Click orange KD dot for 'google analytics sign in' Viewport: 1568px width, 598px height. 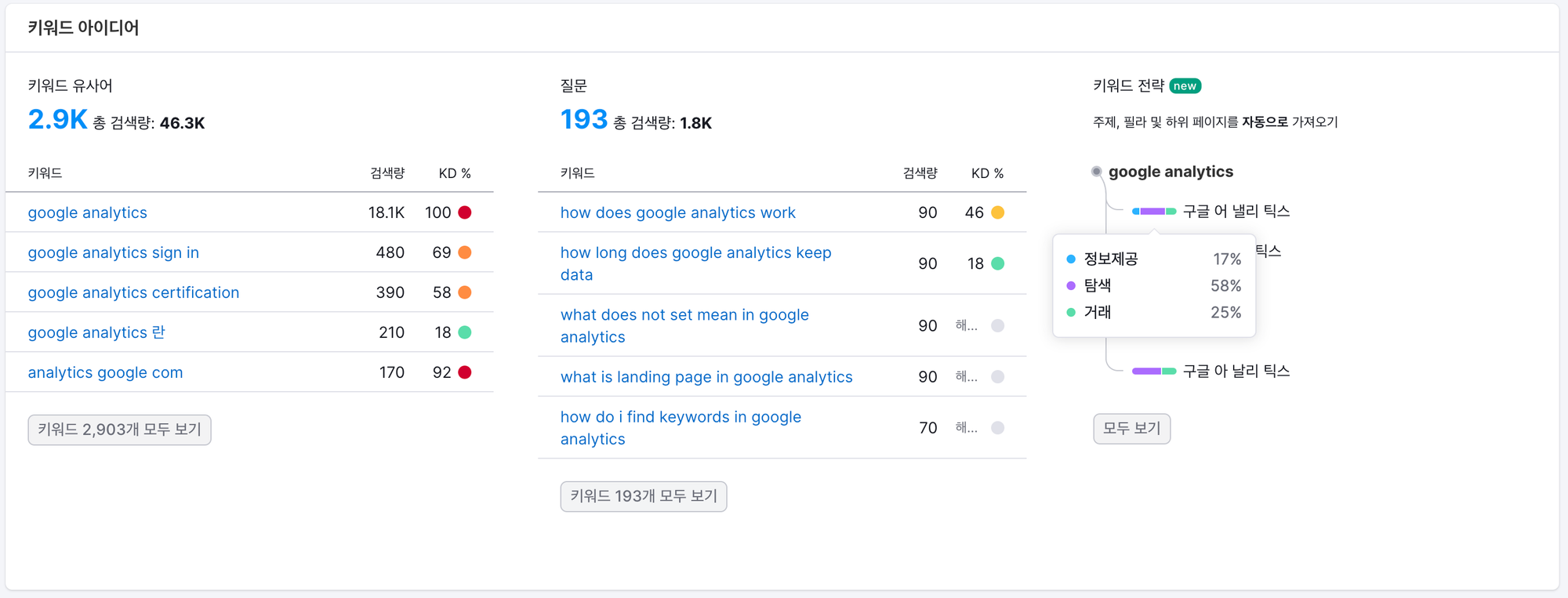click(x=465, y=252)
